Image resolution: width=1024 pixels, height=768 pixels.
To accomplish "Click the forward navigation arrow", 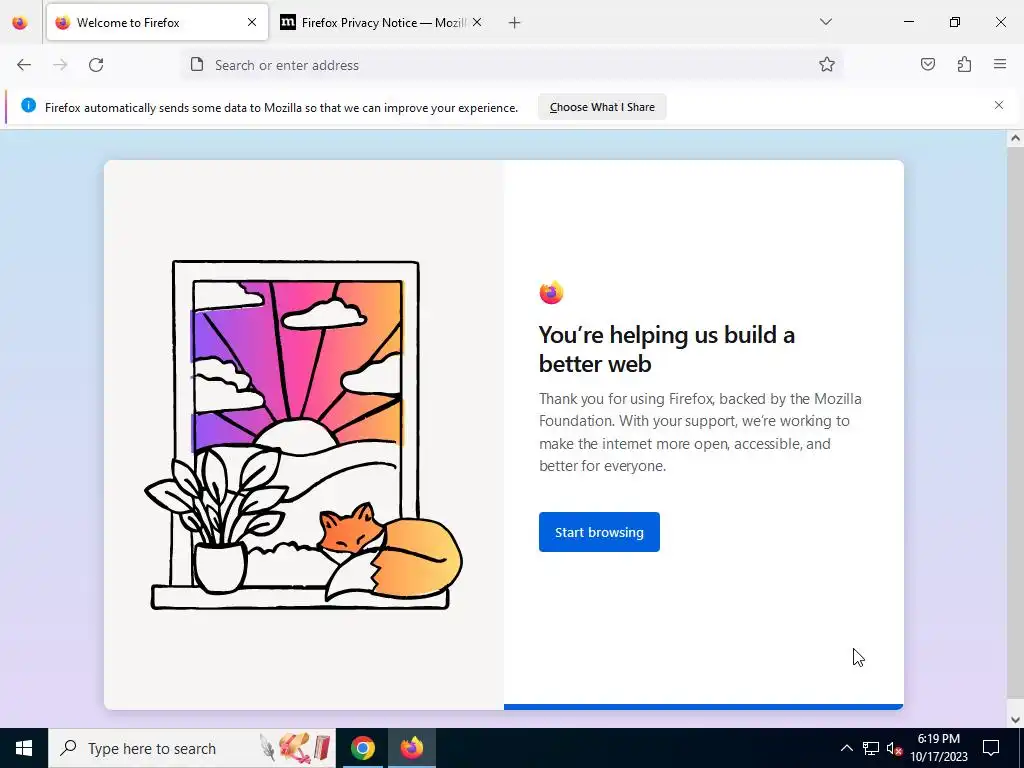I will [60, 65].
